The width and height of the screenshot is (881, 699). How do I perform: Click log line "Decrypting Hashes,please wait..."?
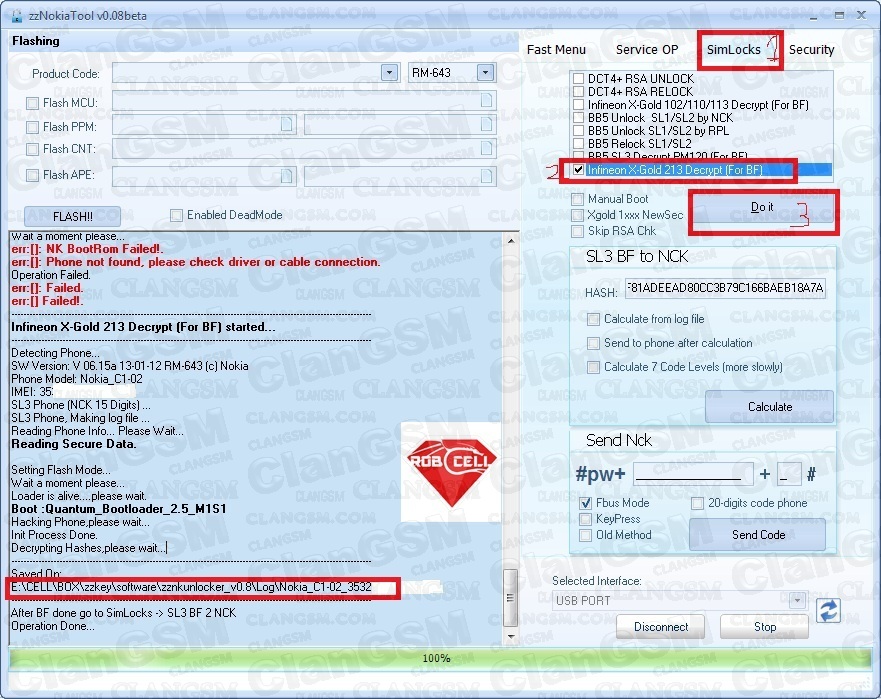pyautogui.click(x=89, y=548)
